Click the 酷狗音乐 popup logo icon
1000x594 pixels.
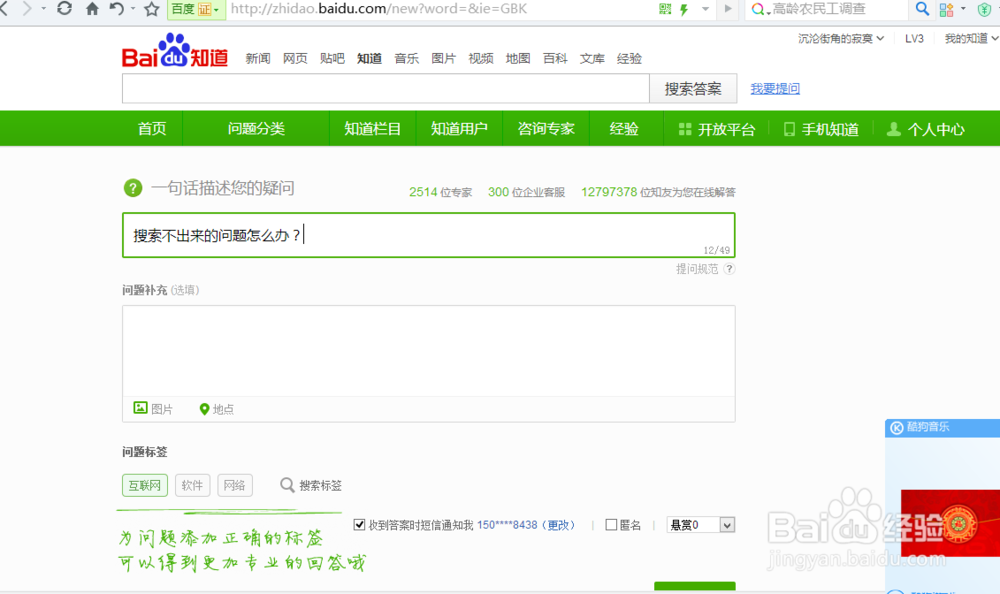897,427
